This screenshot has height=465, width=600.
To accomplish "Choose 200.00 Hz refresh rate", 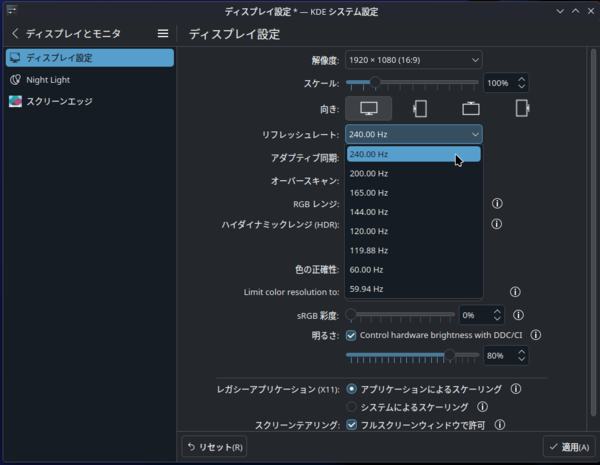I will coord(414,173).
